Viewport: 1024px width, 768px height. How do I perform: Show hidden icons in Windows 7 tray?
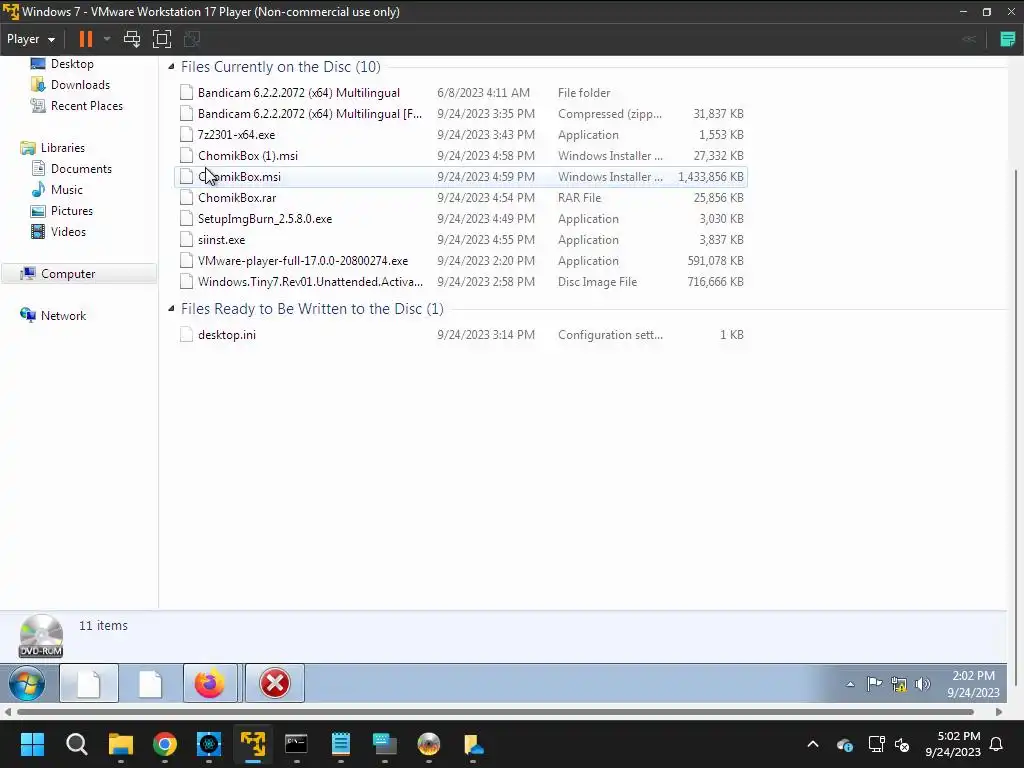(x=850, y=684)
